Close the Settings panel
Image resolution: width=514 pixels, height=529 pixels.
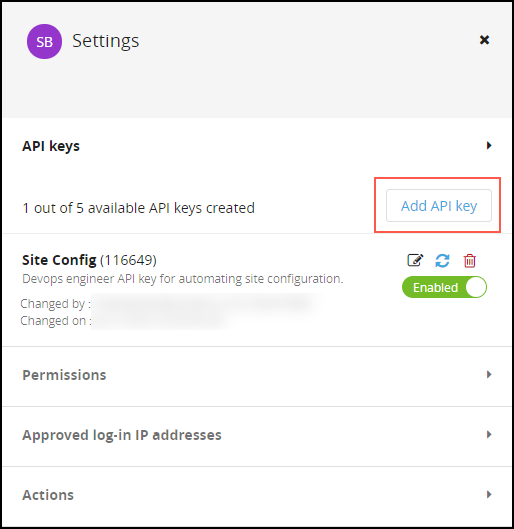(x=484, y=40)
